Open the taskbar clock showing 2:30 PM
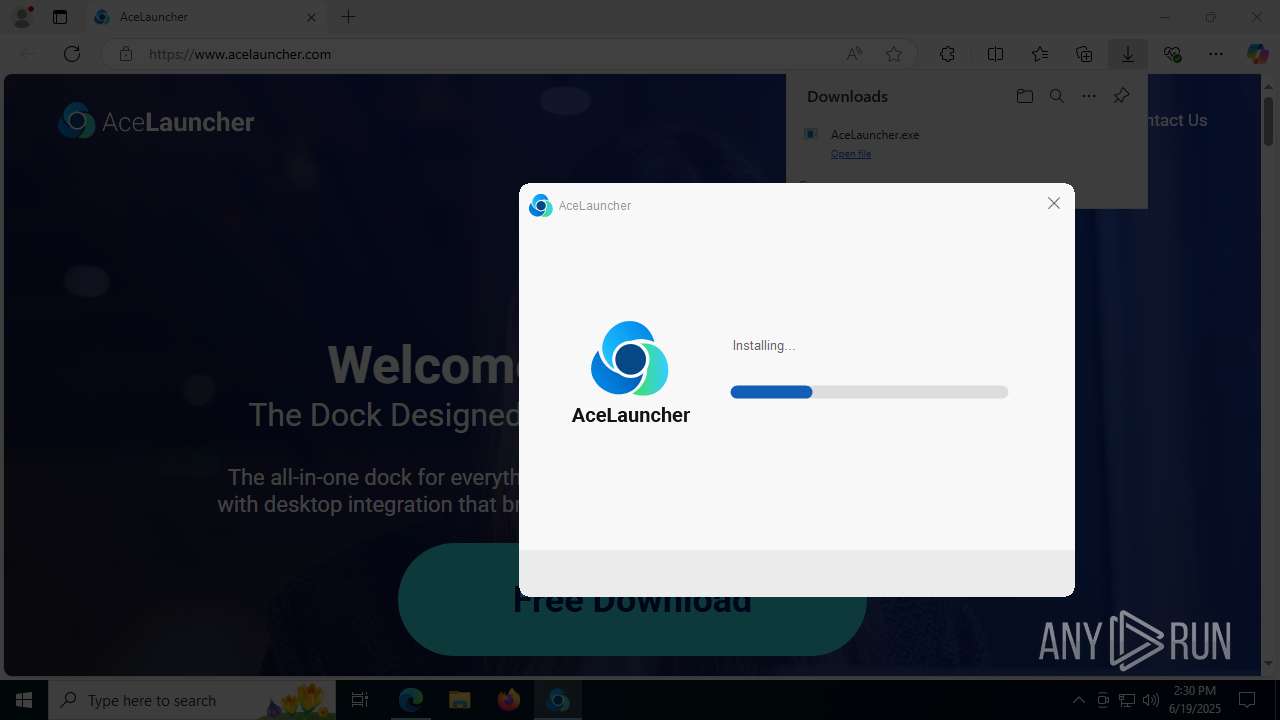 [1195, 700]
